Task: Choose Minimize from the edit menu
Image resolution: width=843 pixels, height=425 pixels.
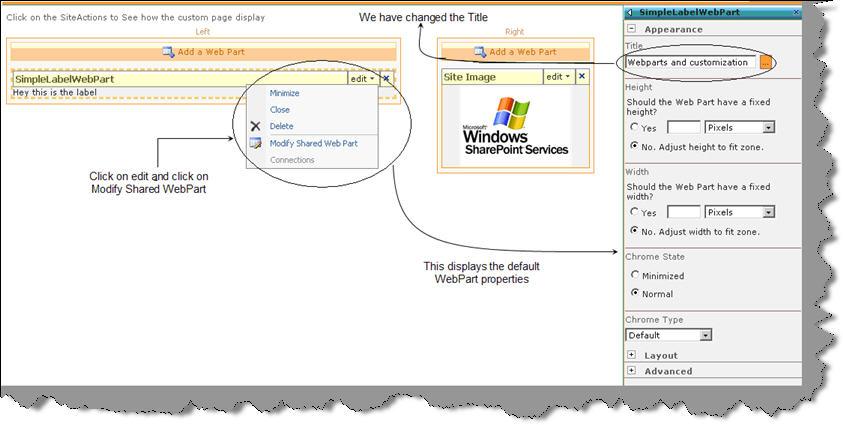Action: point(284,93)
